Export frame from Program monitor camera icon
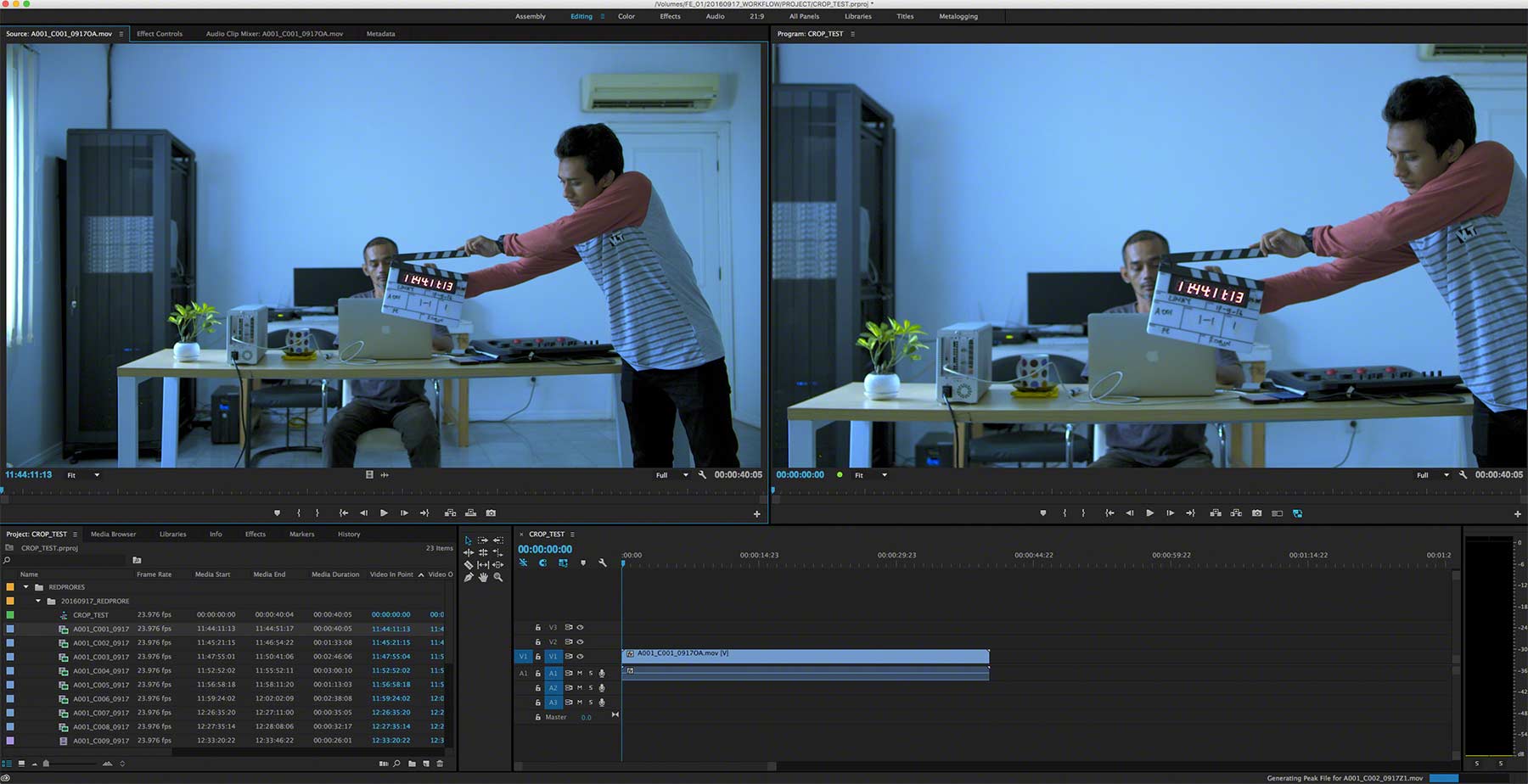This screenshot has width=1528, height=784. point(1256,513)
